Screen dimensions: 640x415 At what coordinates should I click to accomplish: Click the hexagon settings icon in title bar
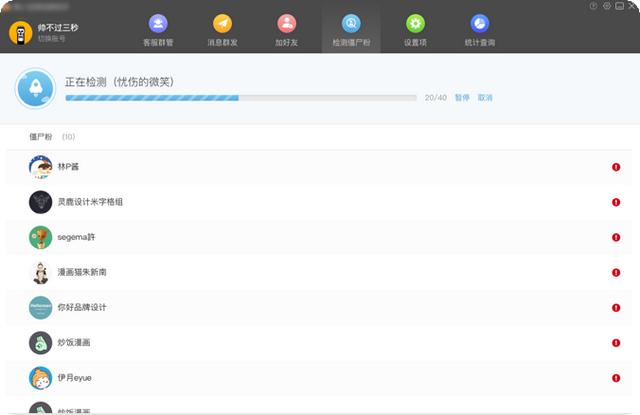pos(607,6)
